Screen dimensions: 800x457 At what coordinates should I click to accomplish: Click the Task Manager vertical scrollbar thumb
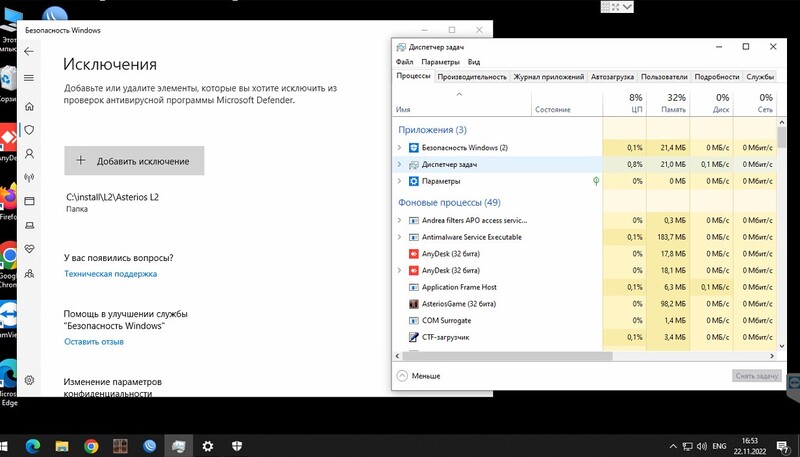point(782,138)
